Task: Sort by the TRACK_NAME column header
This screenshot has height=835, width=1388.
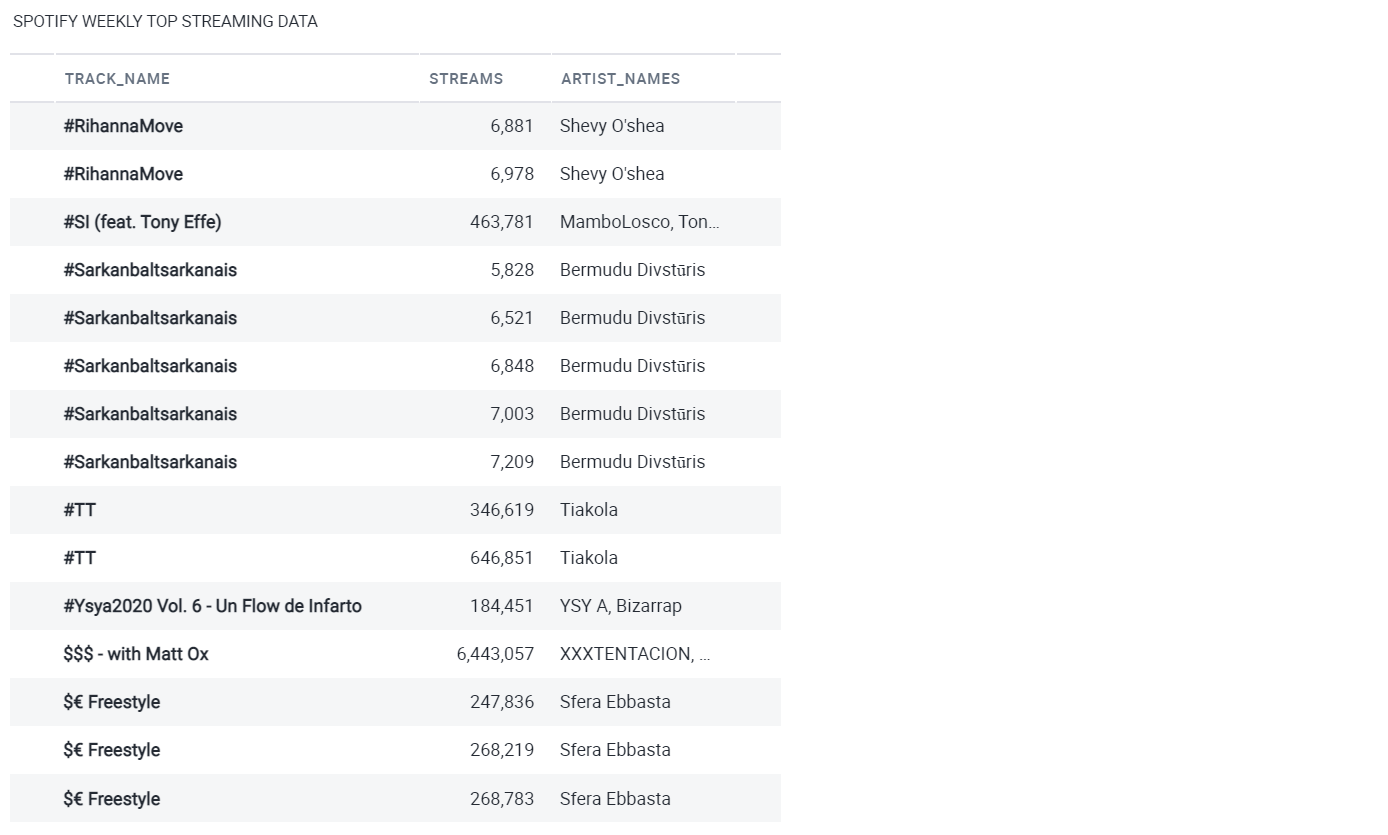Action: (117, 79)
